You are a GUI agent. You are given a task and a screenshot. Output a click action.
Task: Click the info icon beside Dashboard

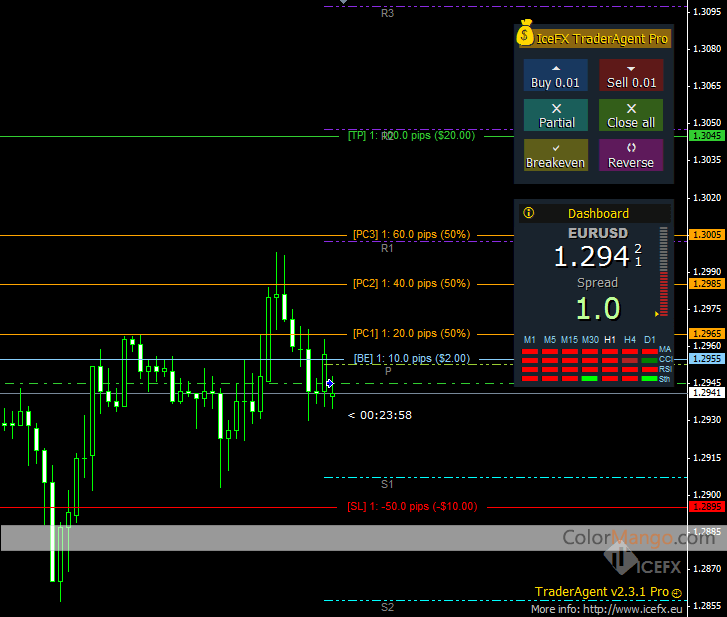point(528,213)
